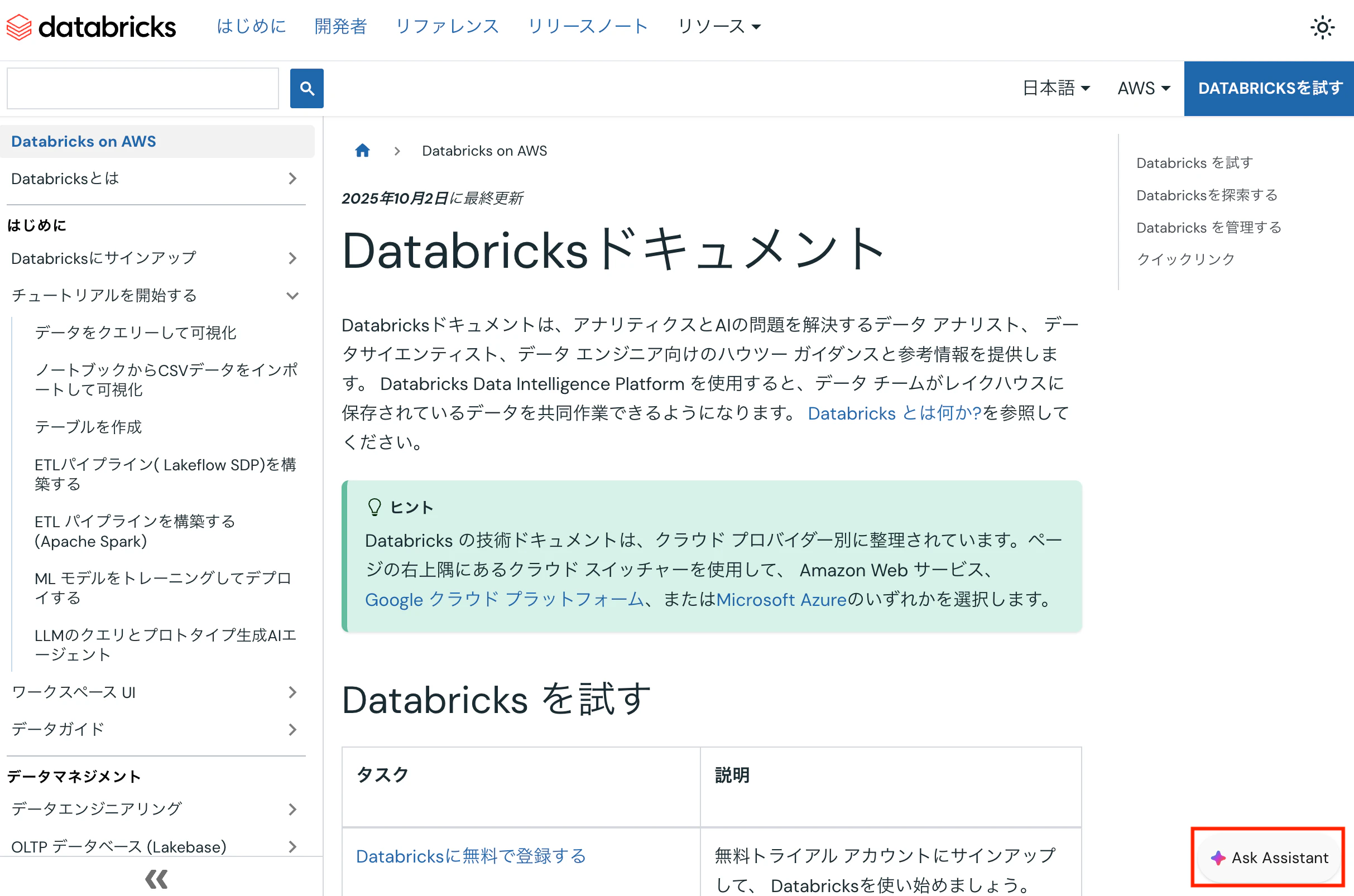
Task: Collapse the sidebar with the double-arrow icon
Action: coord(157,879)
